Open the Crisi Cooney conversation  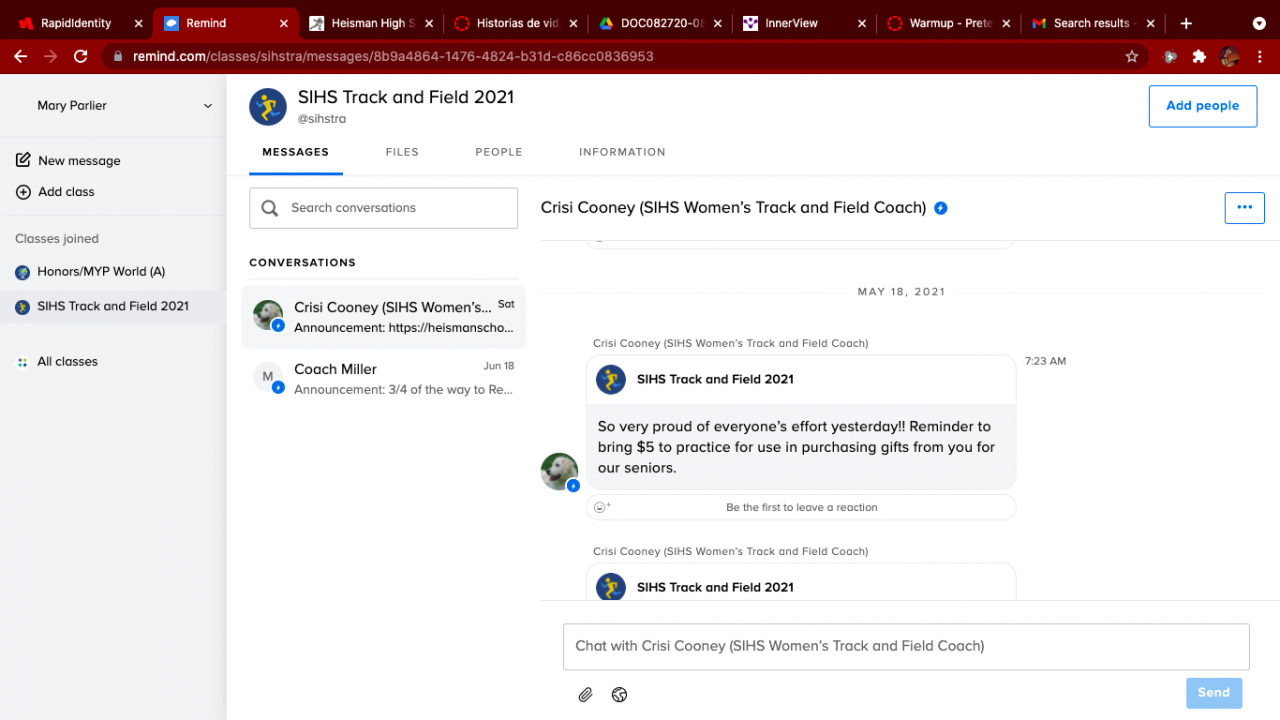[x=384, y=317]
